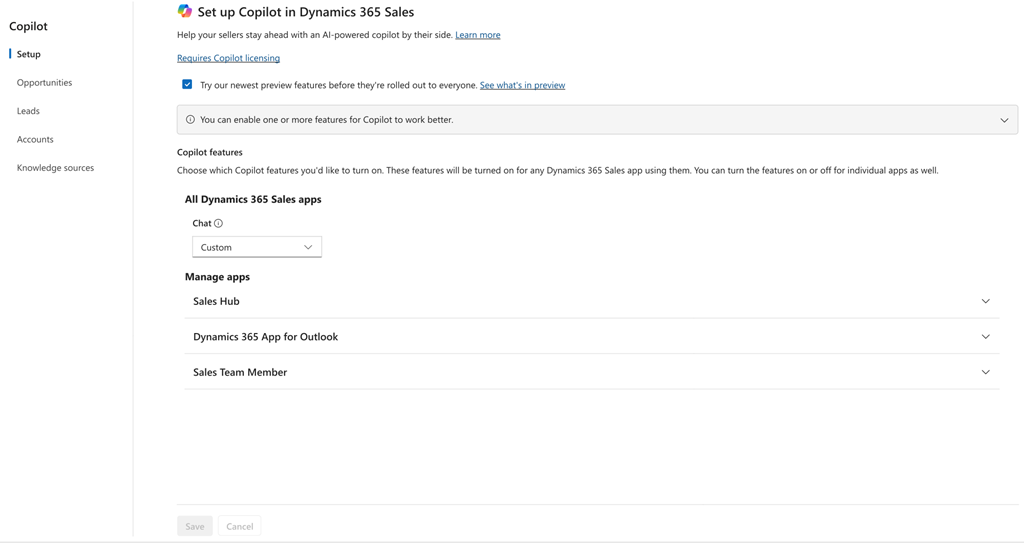This screenshot has width=1024, height=543.
Task: Click the info icon in the features banner
Action: (x=190, y=120)
